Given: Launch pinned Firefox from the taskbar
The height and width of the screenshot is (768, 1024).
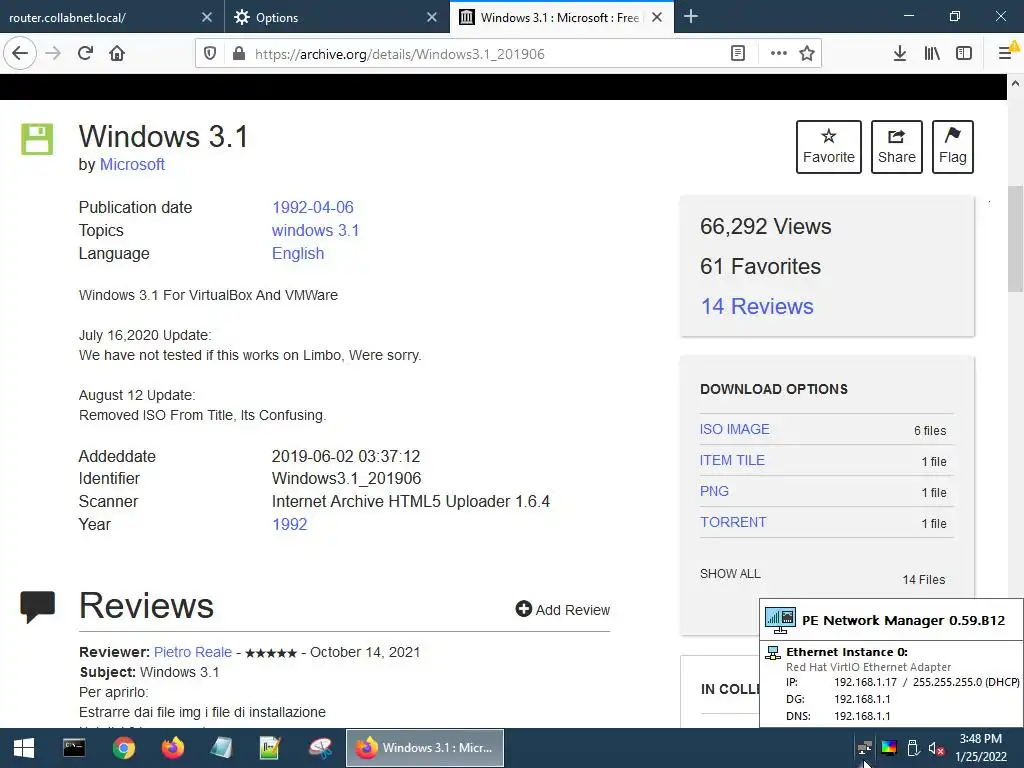Looking at the screenshot, I should click(172, 748).
